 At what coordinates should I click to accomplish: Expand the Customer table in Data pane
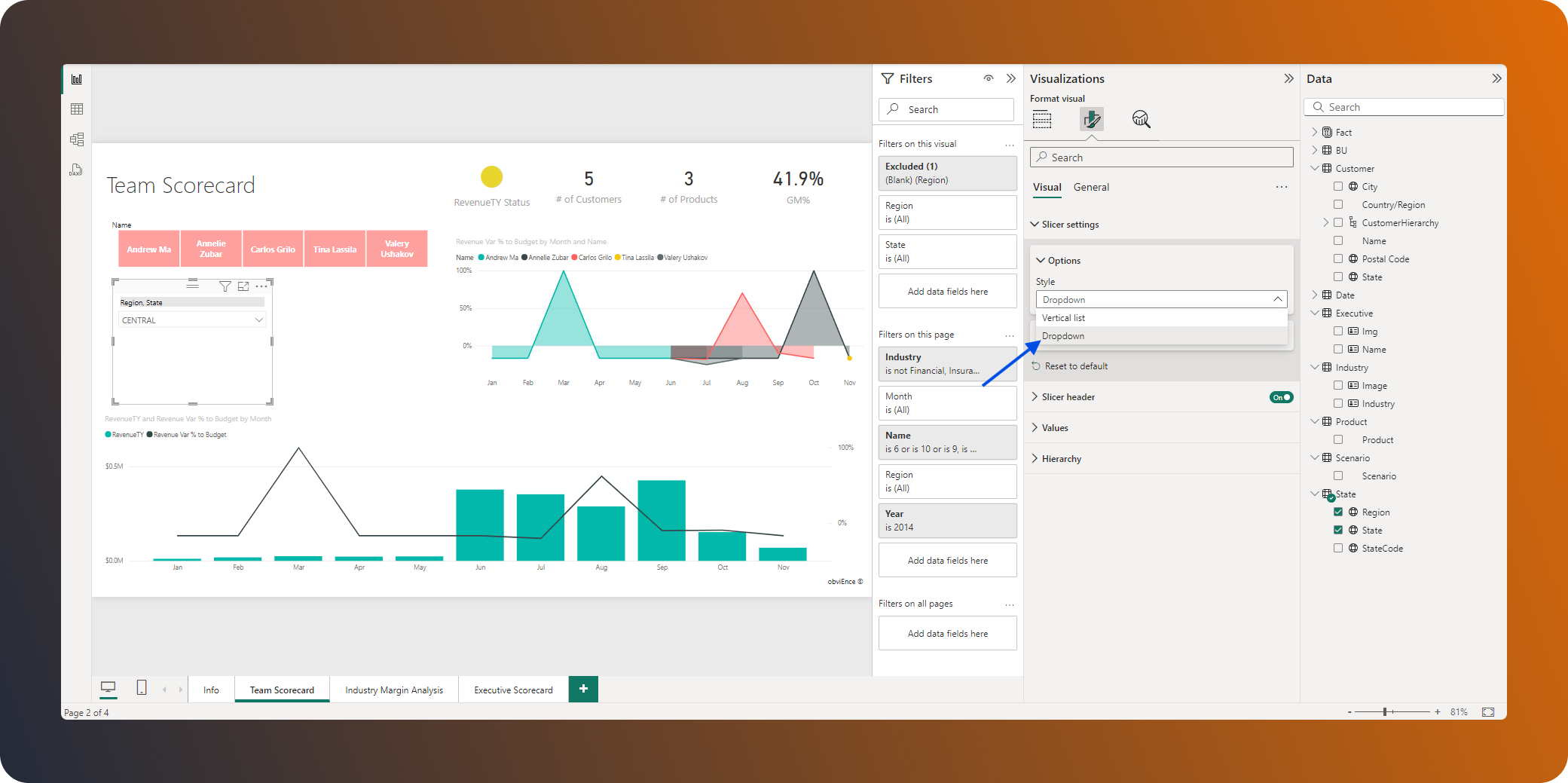click(1316, 168)
